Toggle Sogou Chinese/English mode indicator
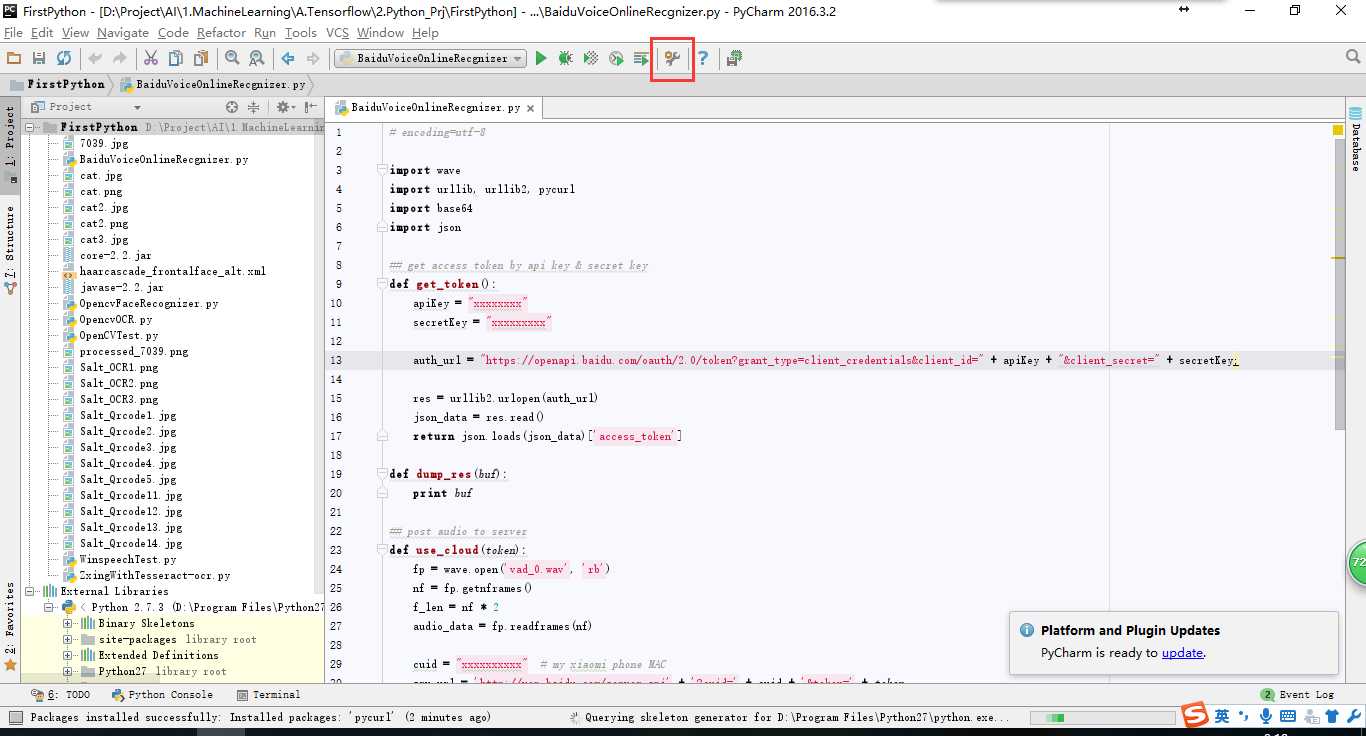 (1222, 716)
